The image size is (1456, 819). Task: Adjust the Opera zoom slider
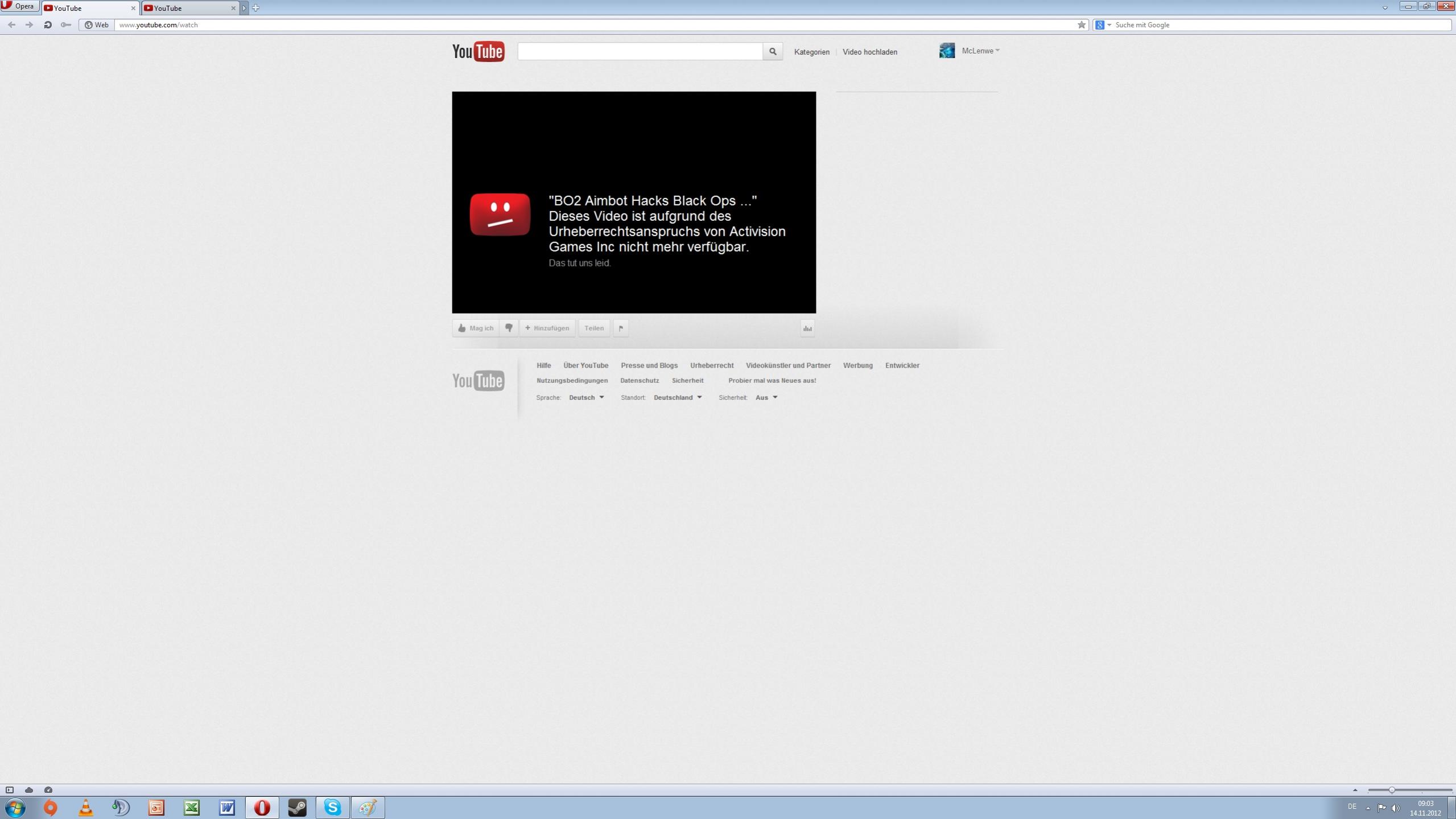[x=1391, y=789]
